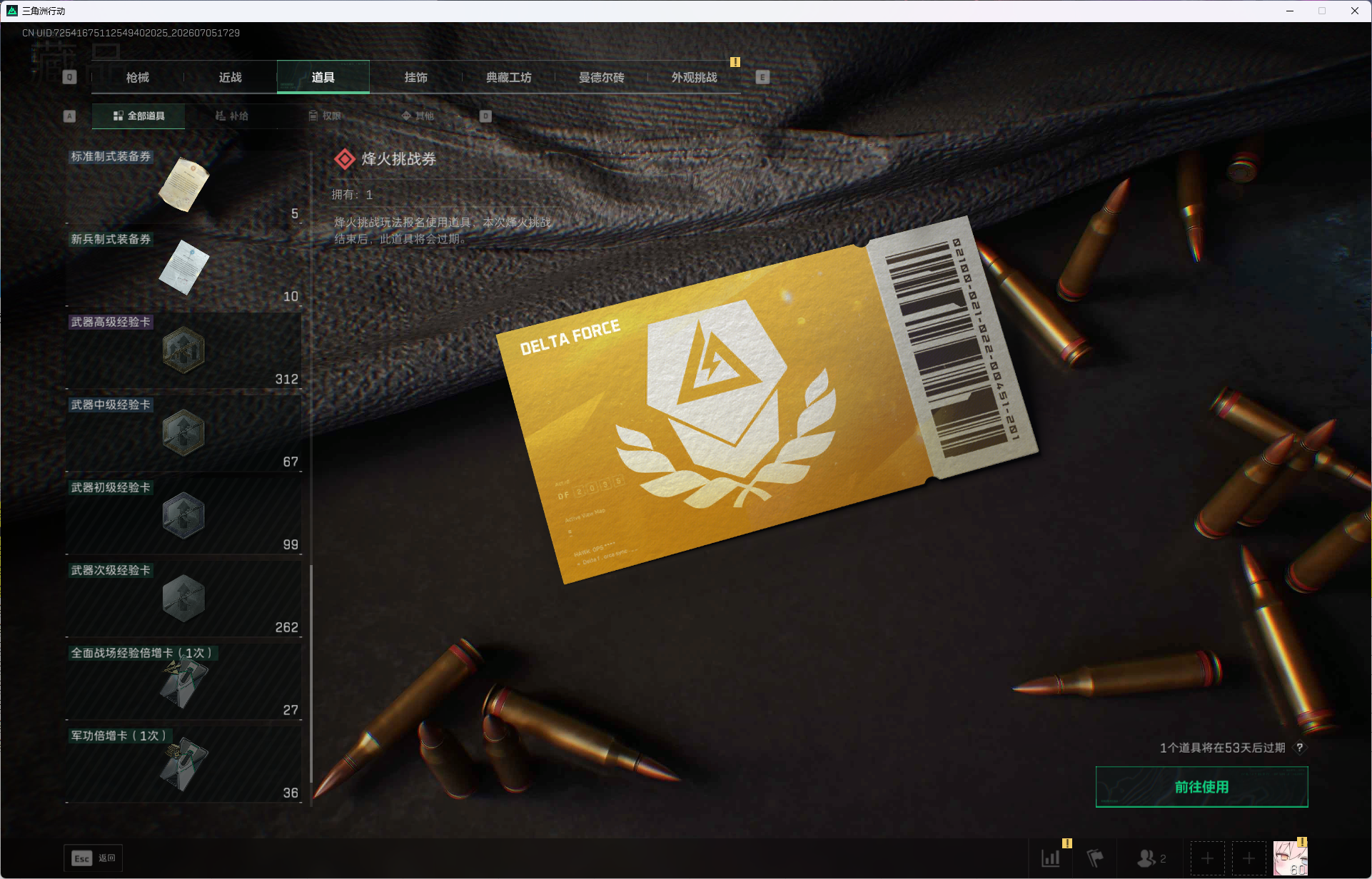This screenshot has width=1372, height=879.
Task: Click the 烽火挑战券 gold ticket image
Action: [767, 400]
